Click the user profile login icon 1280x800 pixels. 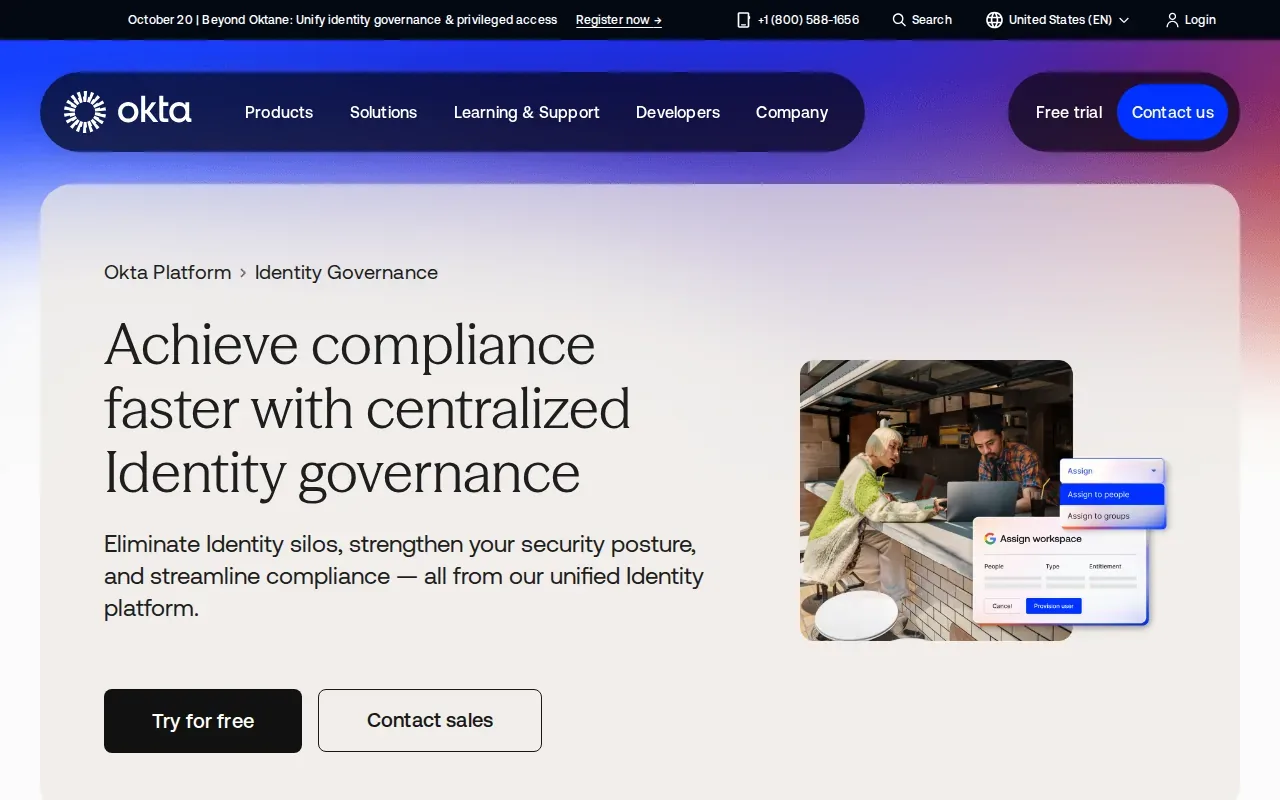[x=1172, y=20]
